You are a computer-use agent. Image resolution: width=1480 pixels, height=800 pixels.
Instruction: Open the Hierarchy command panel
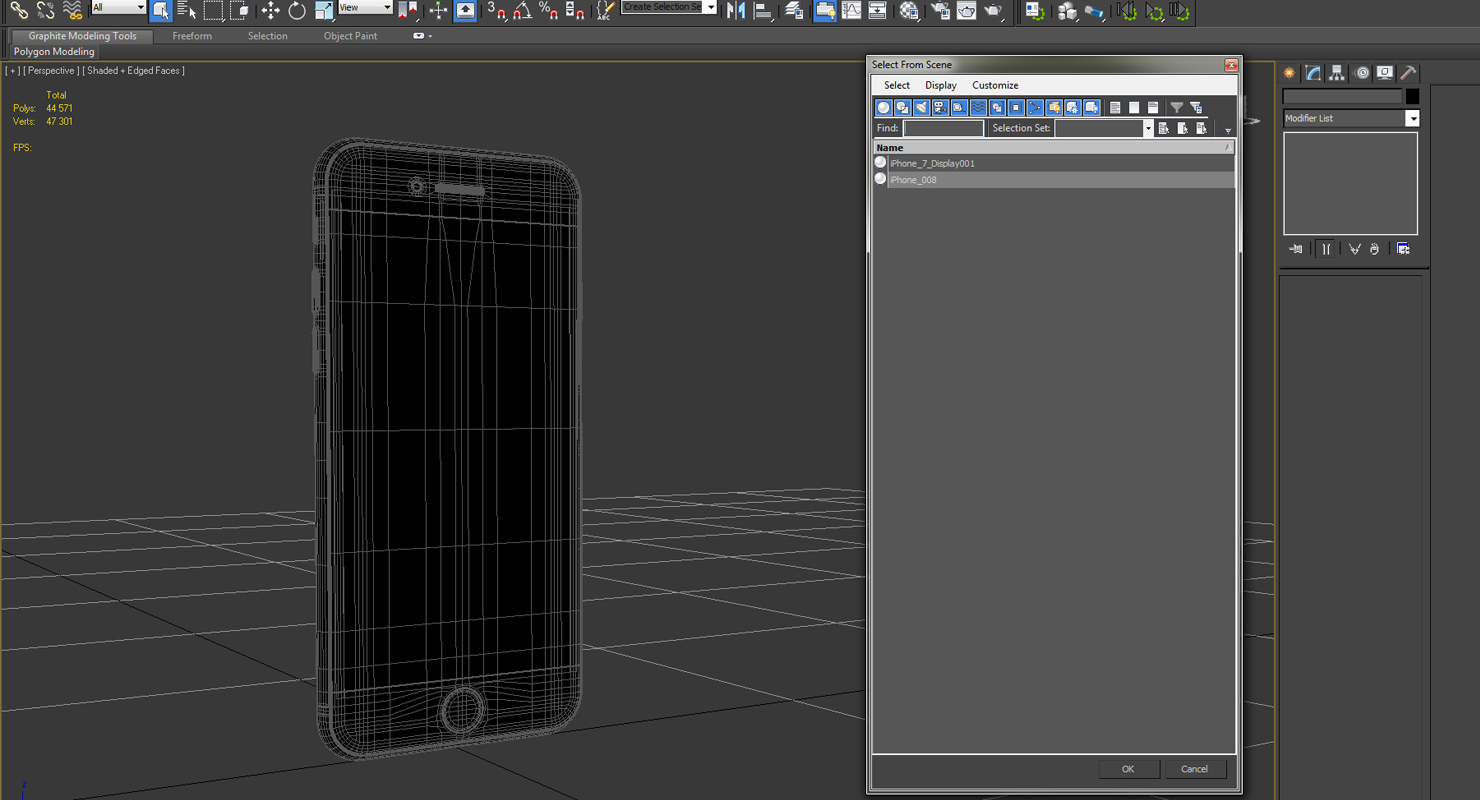tap(1337, 73)
